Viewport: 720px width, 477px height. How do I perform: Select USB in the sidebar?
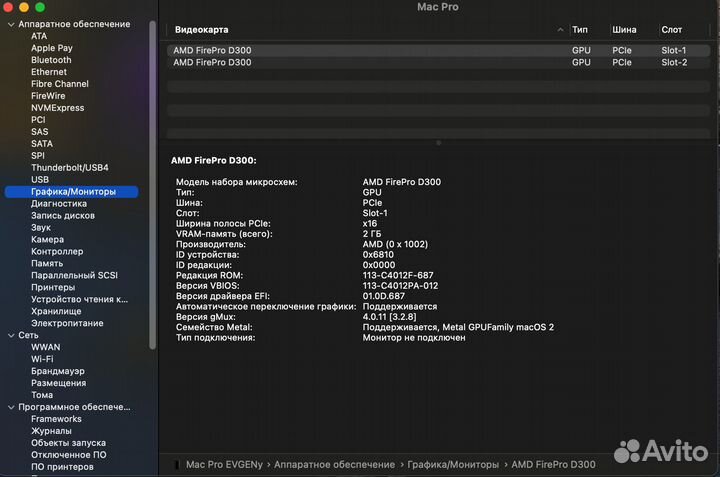tap(40, 179)
